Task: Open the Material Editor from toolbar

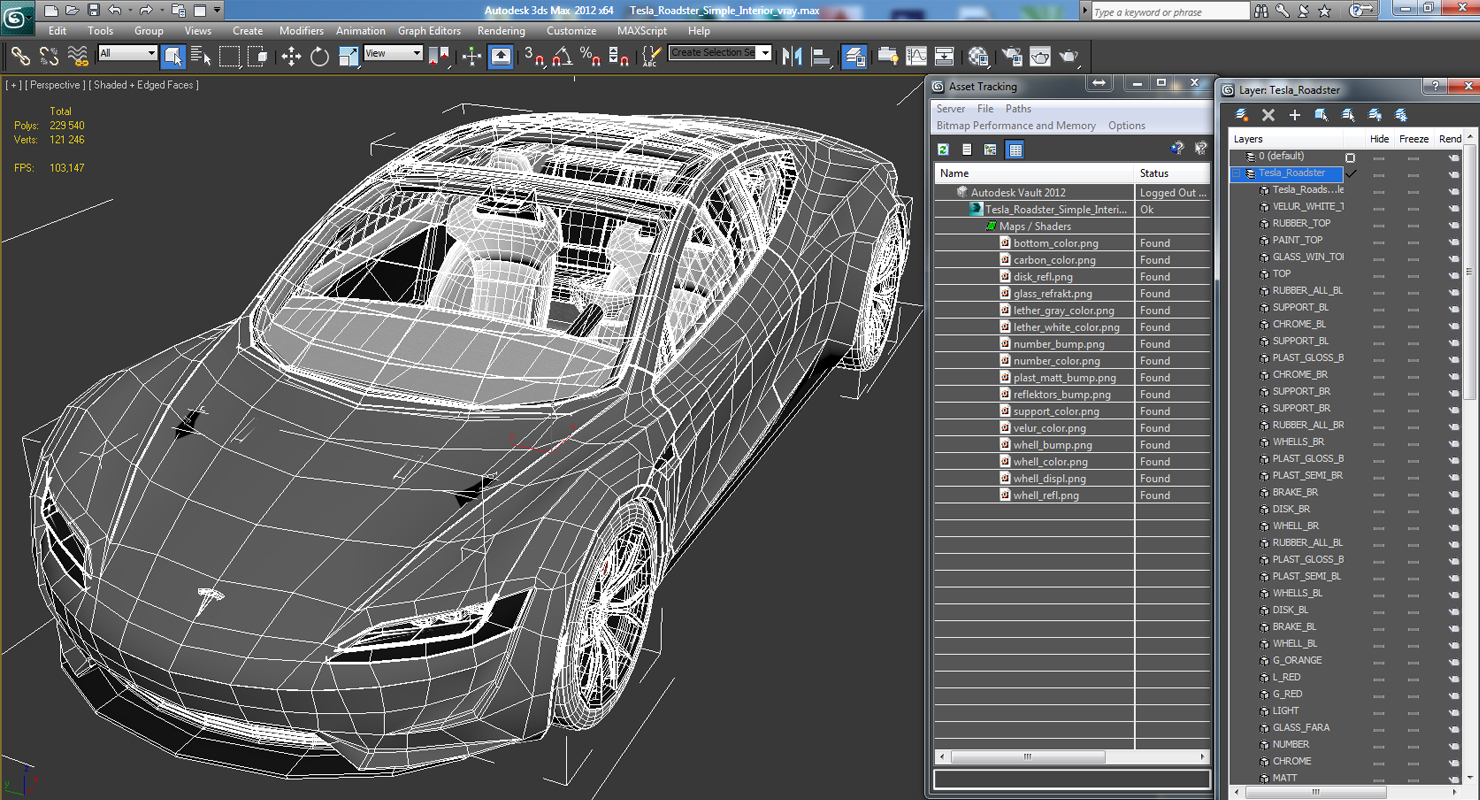Action: pyautogui.click(x=978, y=56)
